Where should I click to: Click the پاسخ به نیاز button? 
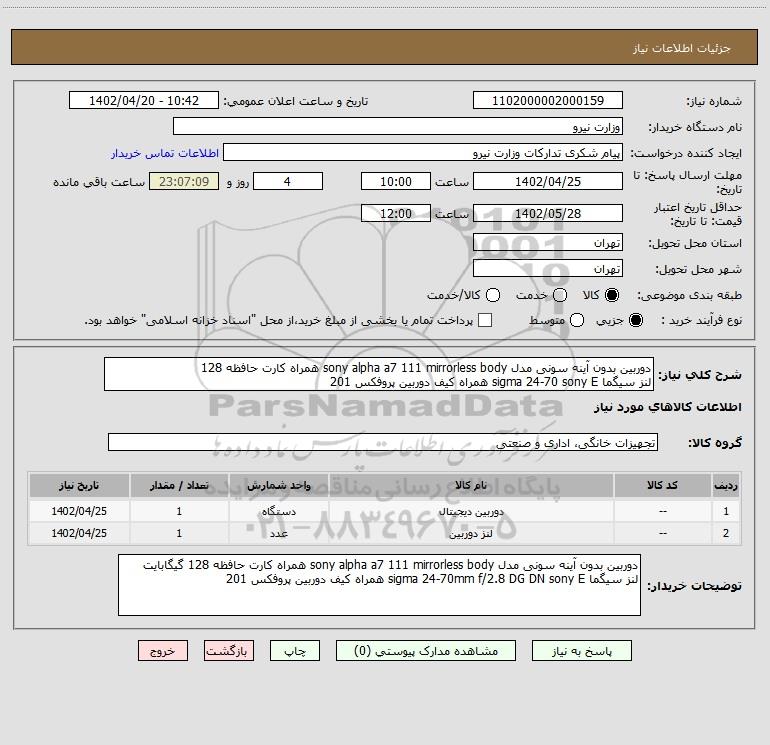(x=582, y=651)
